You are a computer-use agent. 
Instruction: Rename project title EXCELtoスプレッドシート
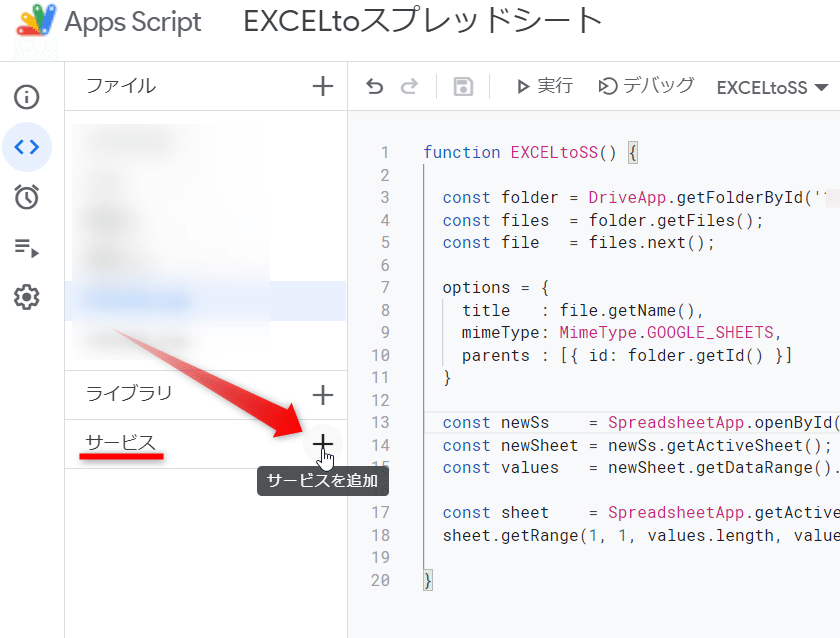click(423, 21)
